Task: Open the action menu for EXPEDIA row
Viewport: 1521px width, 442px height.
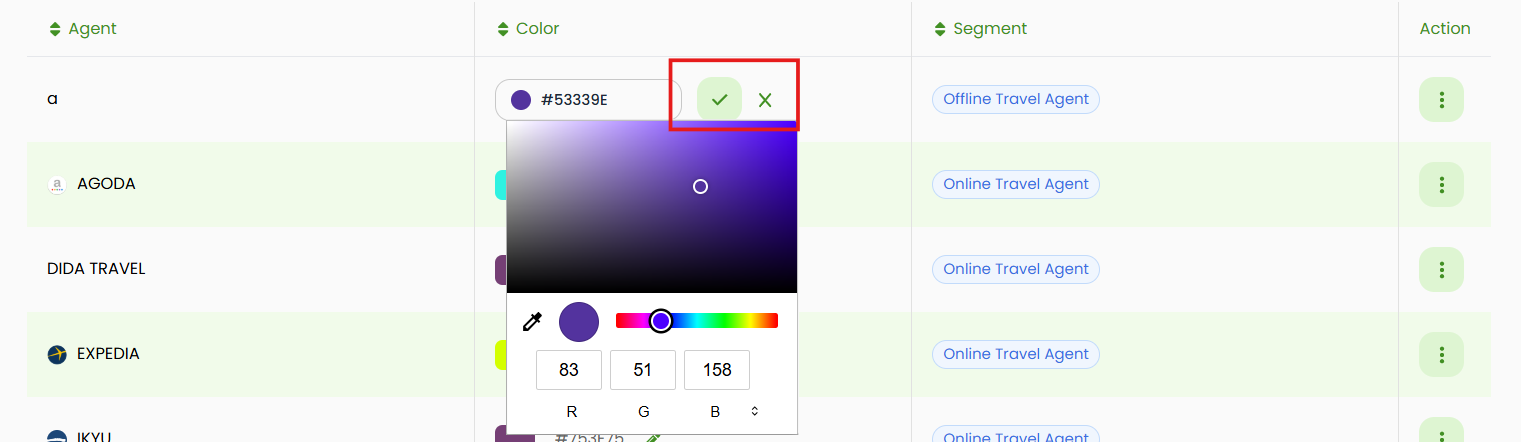Action: [x=1441, y=354]
